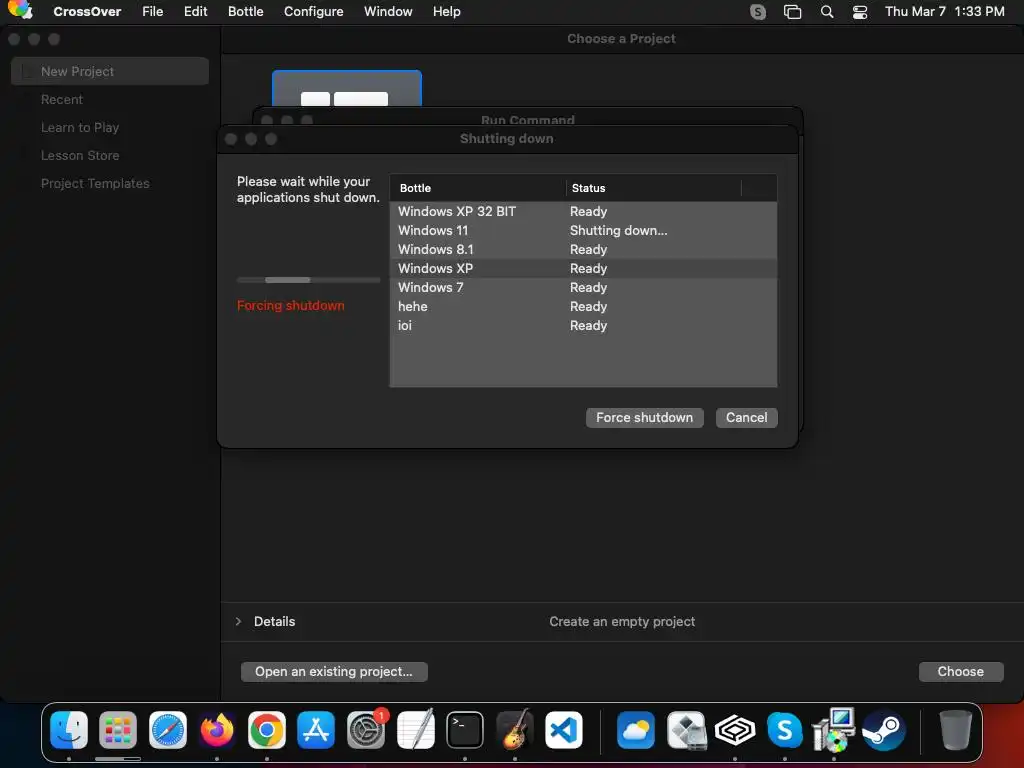Open Stage Manager windows icon in the menu bar
Viewport: 1024px width, 768px height.
point(792,12)
